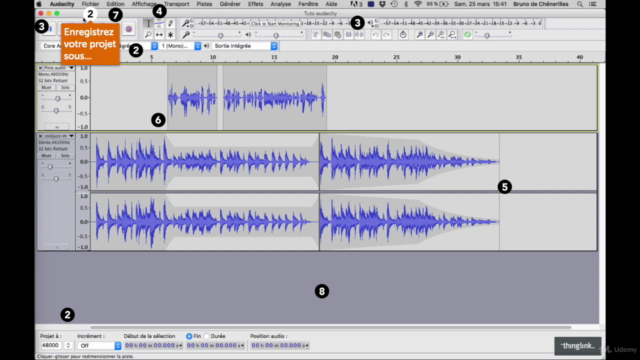Adjust the playback speed slider
This screenshot has width=640, height=360.
point(493,35)
